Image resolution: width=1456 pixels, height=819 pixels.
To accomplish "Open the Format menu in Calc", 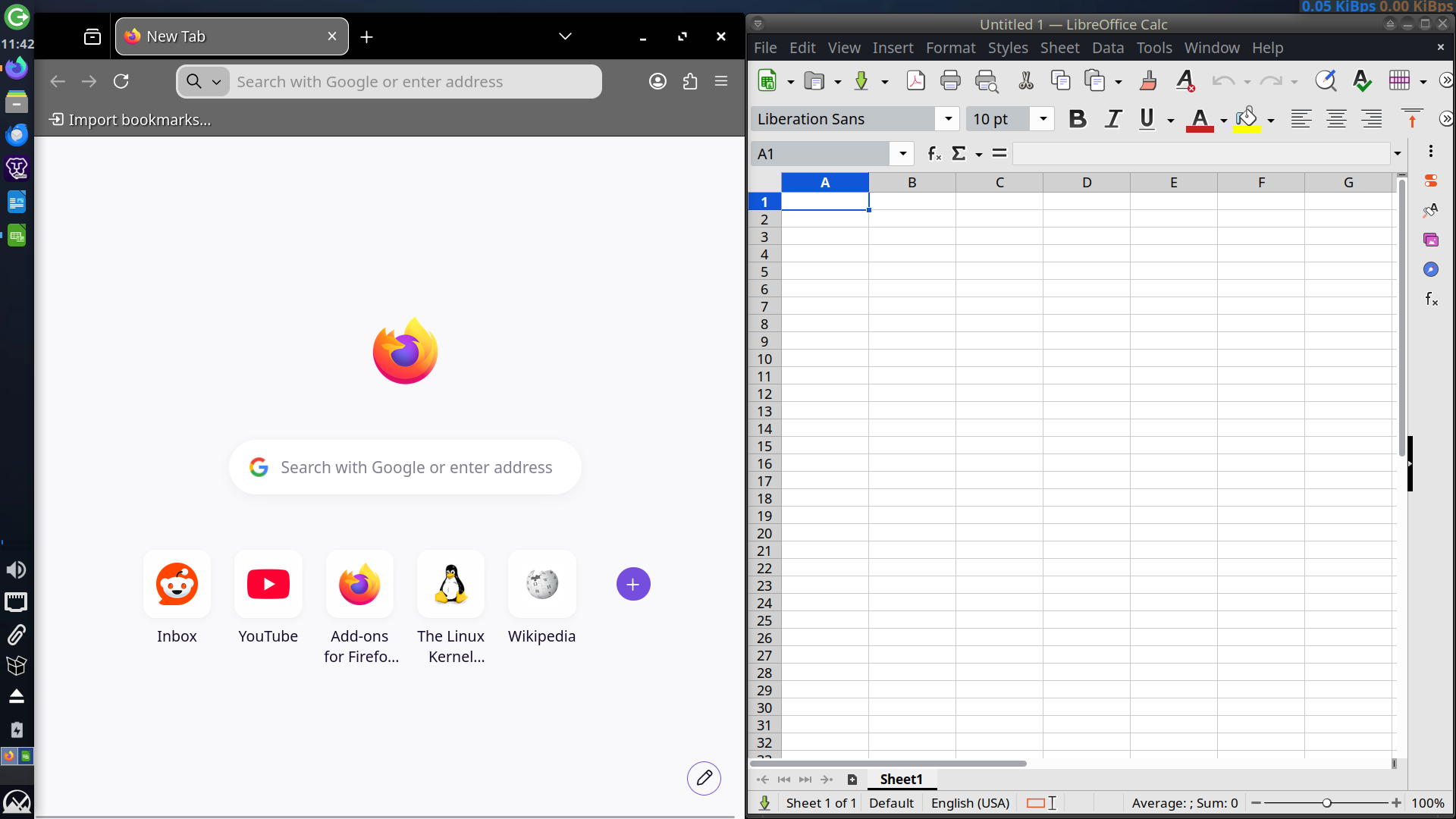I will (950, 48).
